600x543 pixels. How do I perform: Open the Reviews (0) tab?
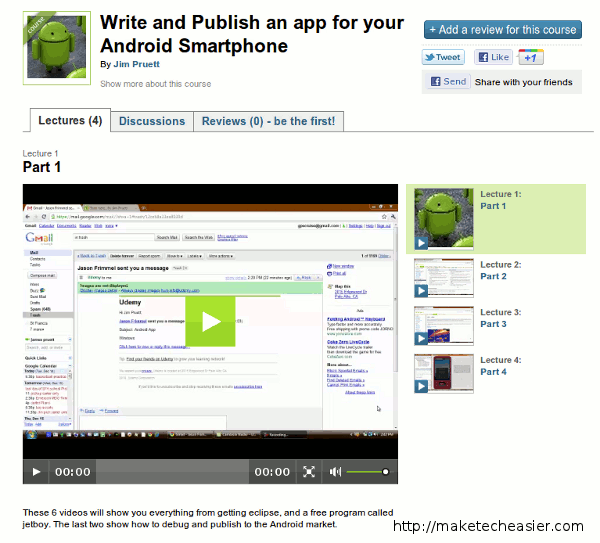tap(268, 121)
